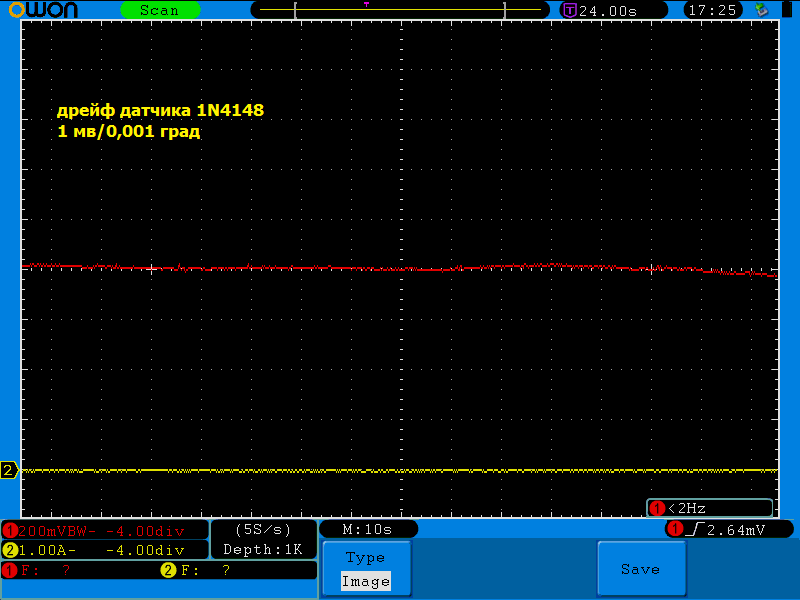Toggle channel 1 200mV scale readout
Viewport: 800px width, 600px height.
[105, 530]
